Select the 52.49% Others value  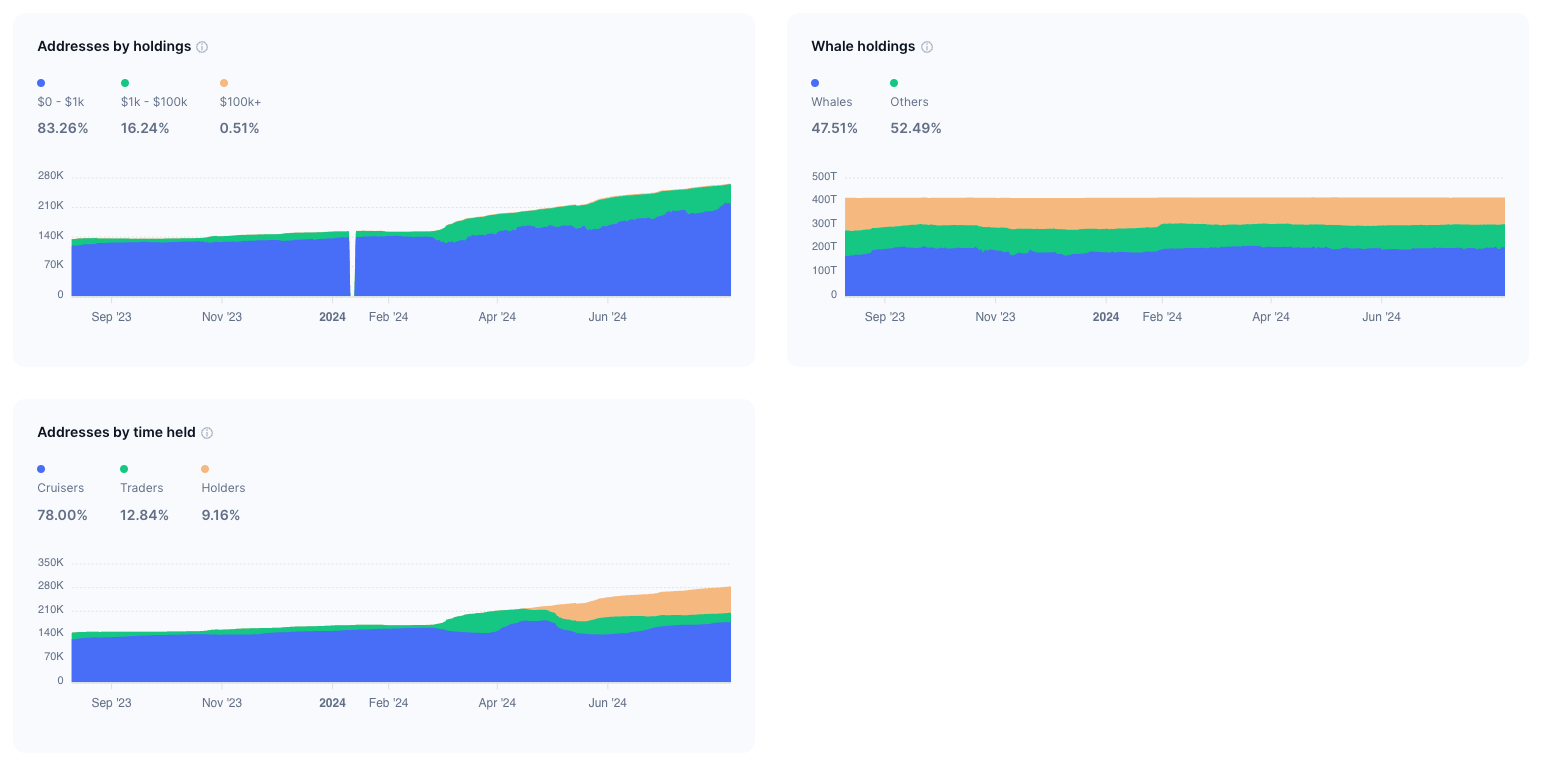coord(916,128)
